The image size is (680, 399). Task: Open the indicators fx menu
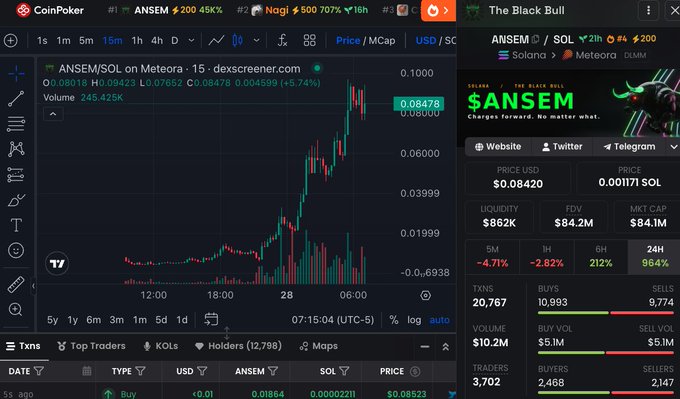pyautogui.click(x=282, y=41)
